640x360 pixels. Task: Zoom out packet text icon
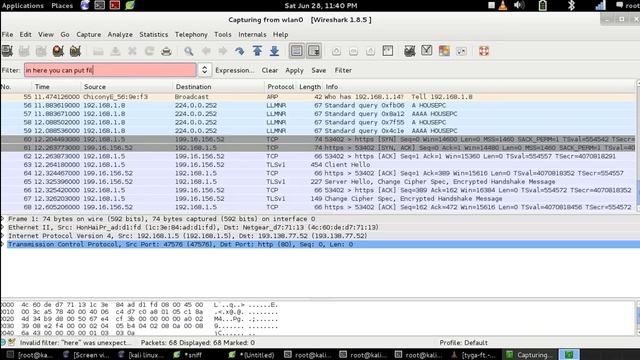[x=353, y=51]
